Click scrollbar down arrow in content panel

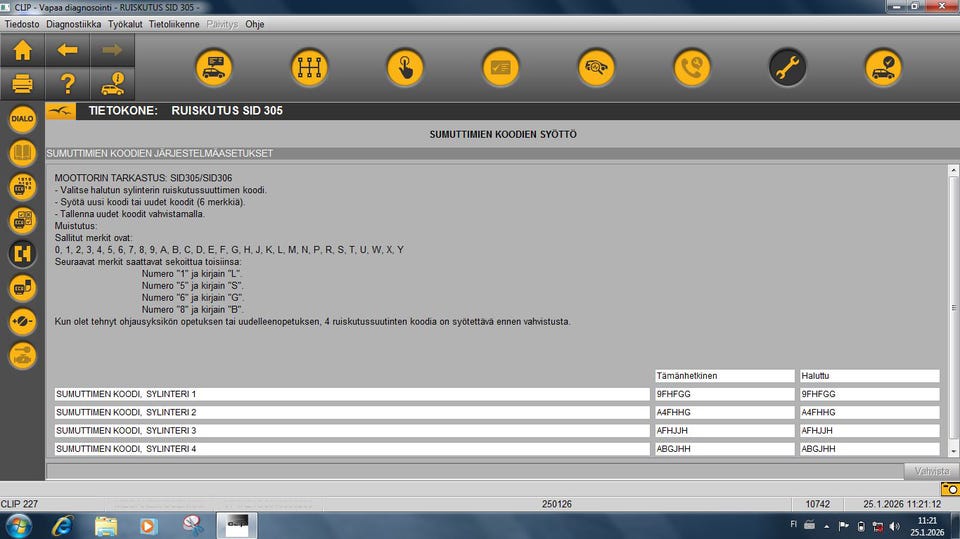coord(953,451)
